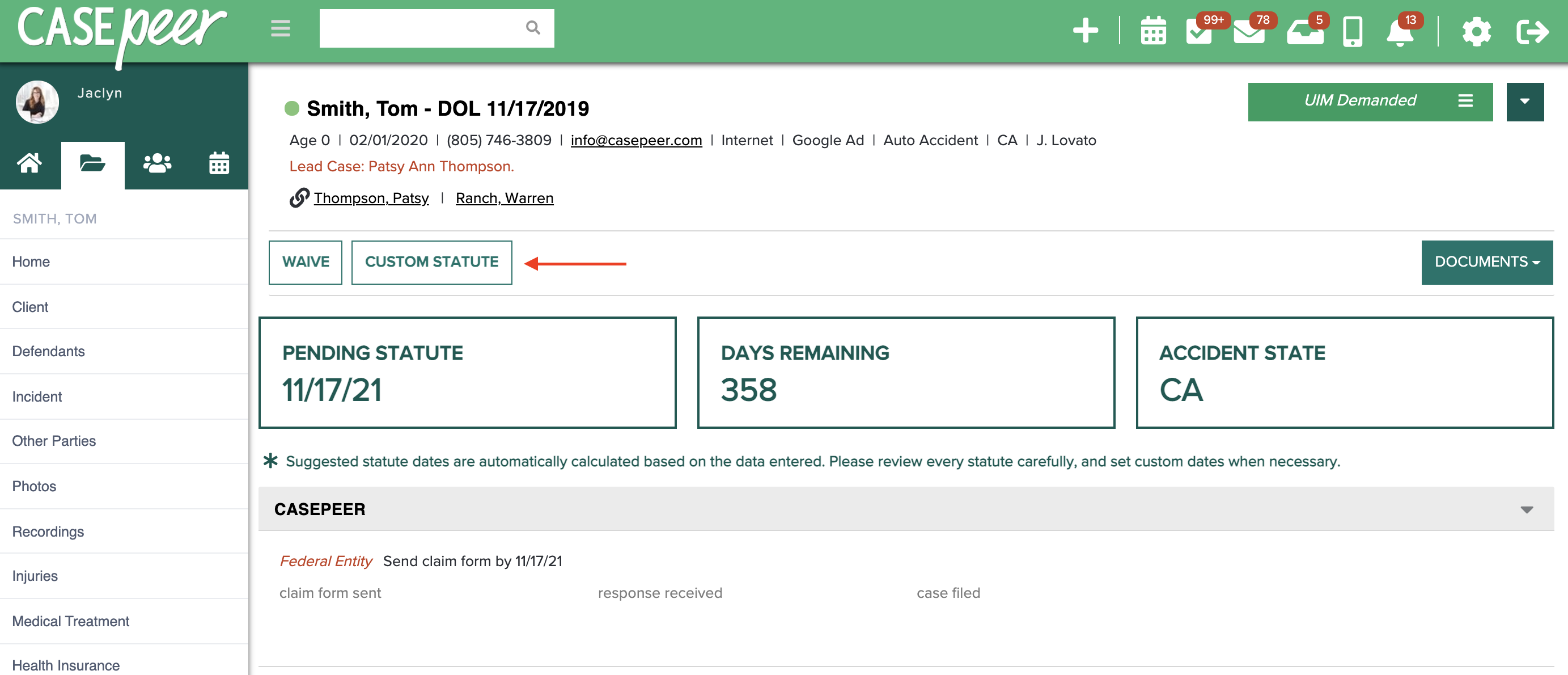Click the Federal Entity label
1568x675 pixels.
(x=325, y=561)
